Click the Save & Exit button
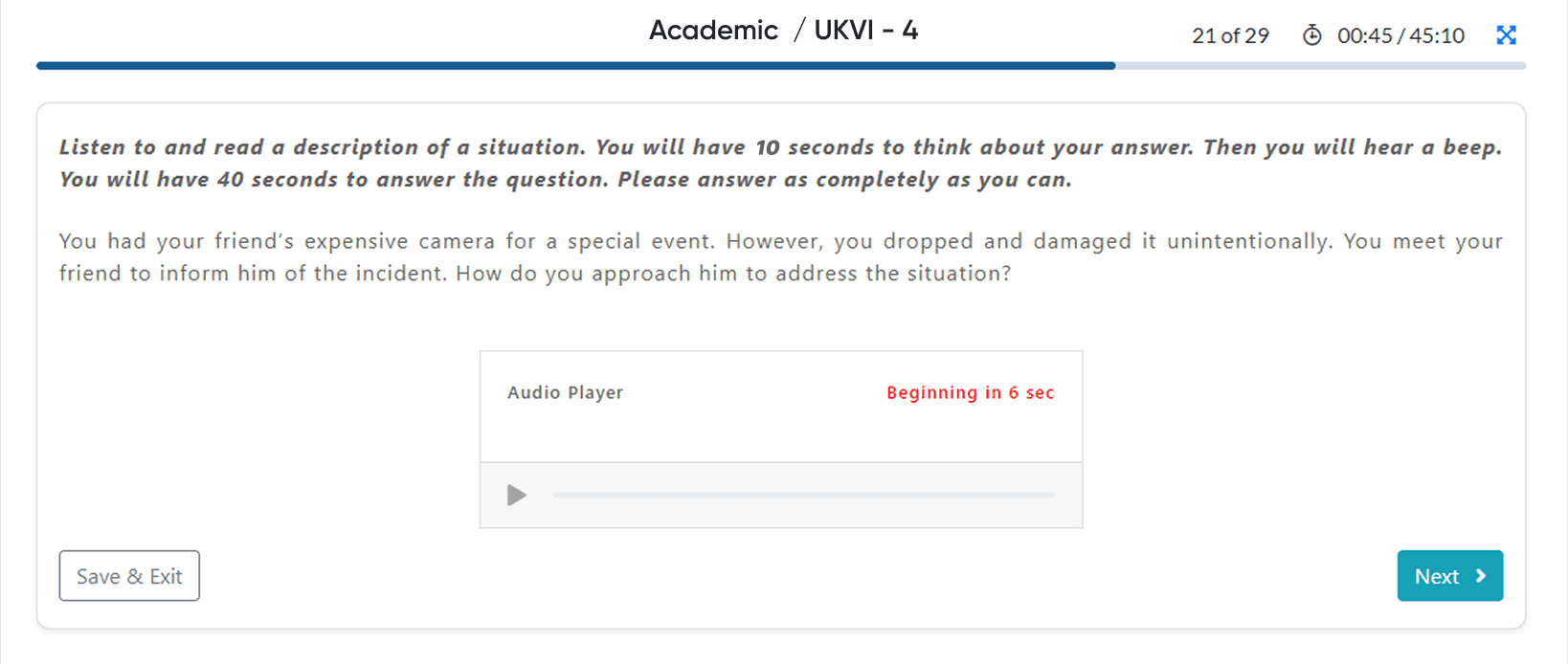Screen dimensions: 1568x664 click(129, 576)
